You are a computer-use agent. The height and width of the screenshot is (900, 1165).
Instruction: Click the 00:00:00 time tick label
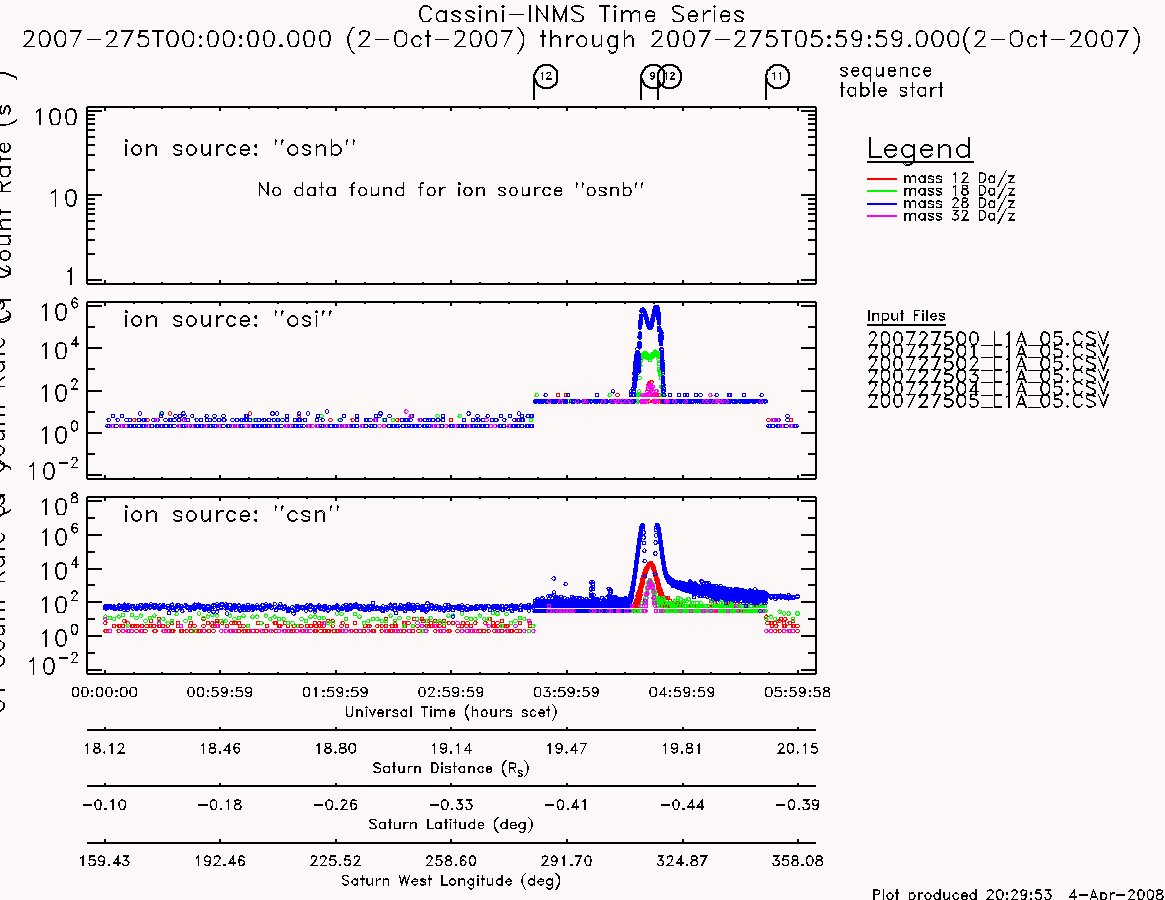tap(104, 692)
